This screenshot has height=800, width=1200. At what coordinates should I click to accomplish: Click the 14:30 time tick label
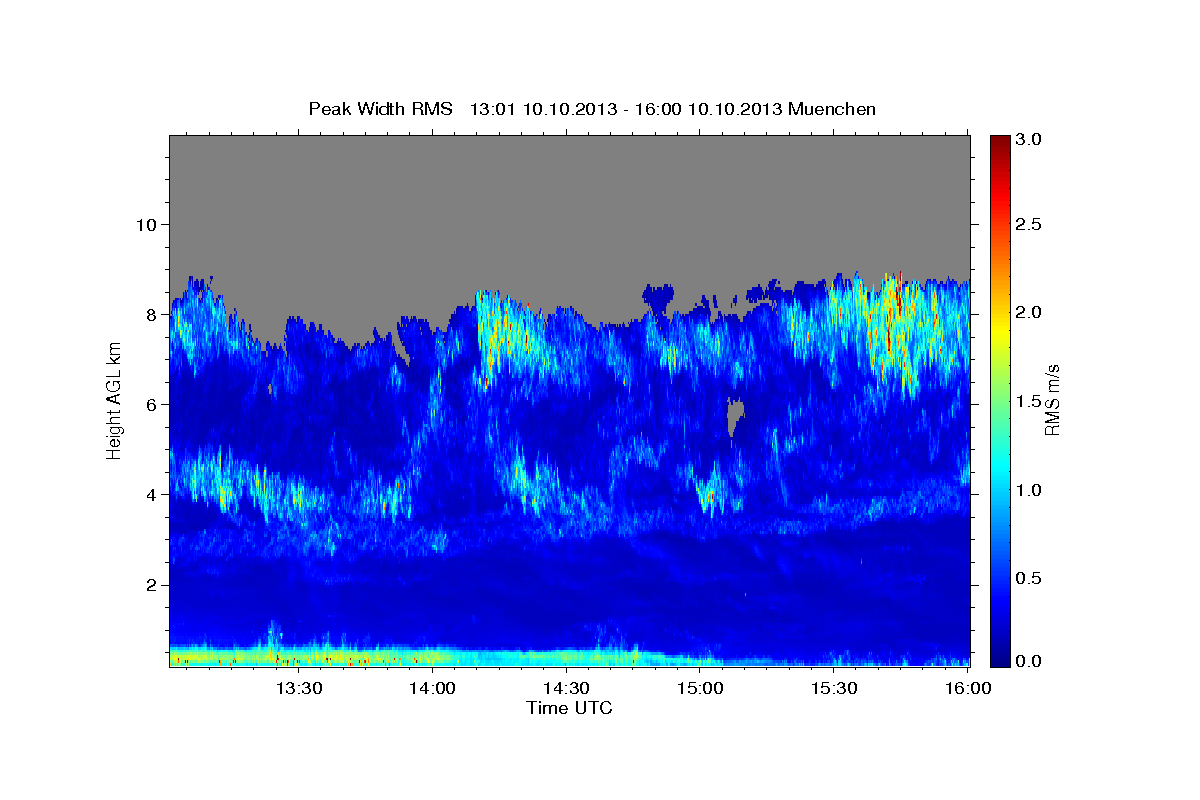pos(564,689)
